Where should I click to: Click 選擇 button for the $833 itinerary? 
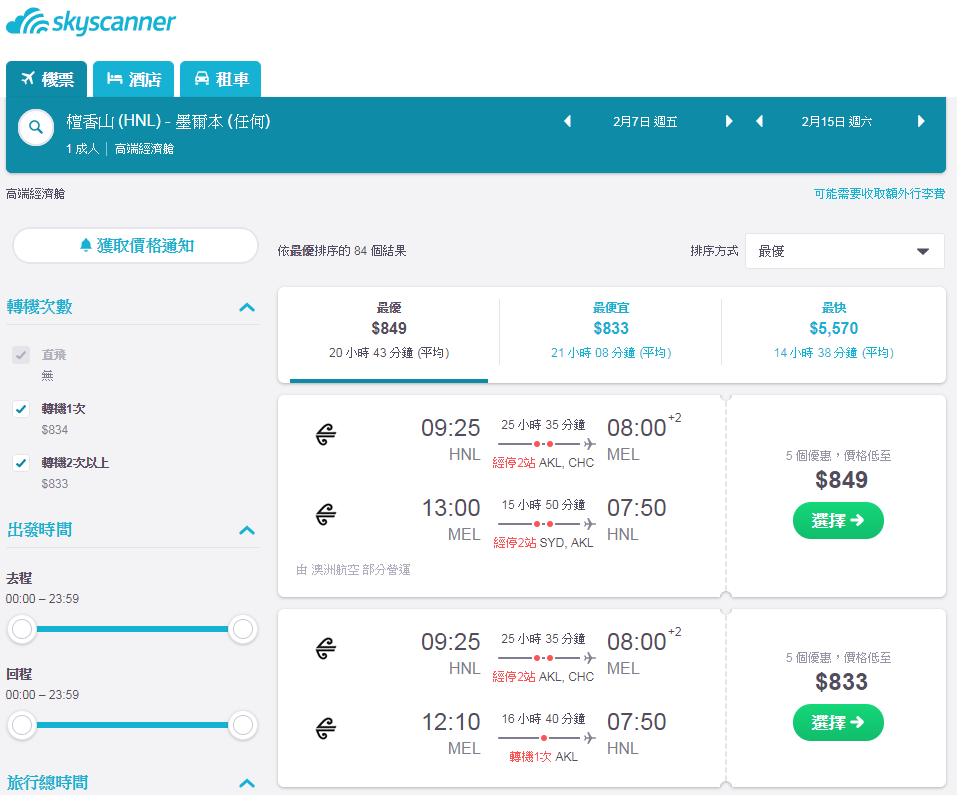click(x=838, y=722)
